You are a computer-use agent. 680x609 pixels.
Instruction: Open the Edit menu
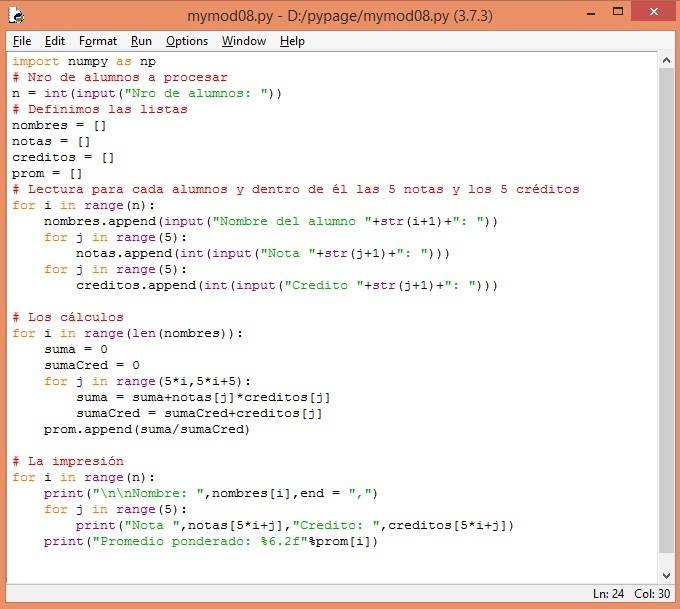click(x=55, y=41)
